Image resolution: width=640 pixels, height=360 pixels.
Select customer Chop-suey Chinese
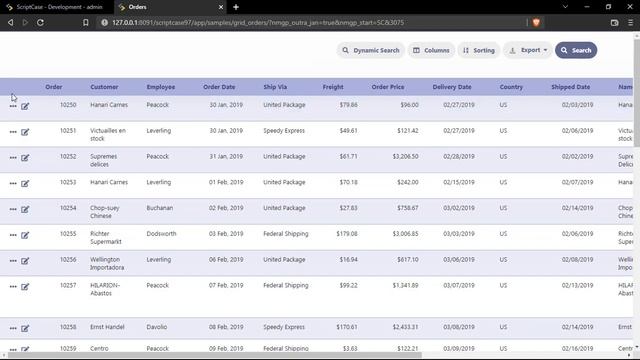[104, 212]
